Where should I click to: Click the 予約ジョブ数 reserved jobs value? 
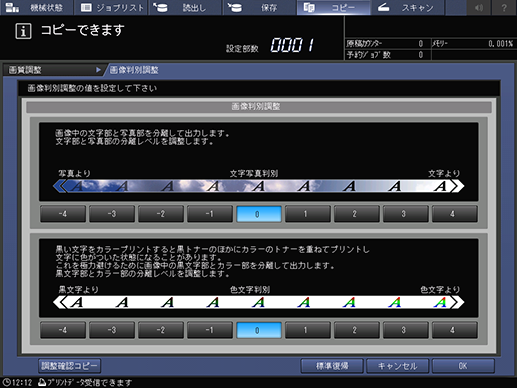pos(421,55)
